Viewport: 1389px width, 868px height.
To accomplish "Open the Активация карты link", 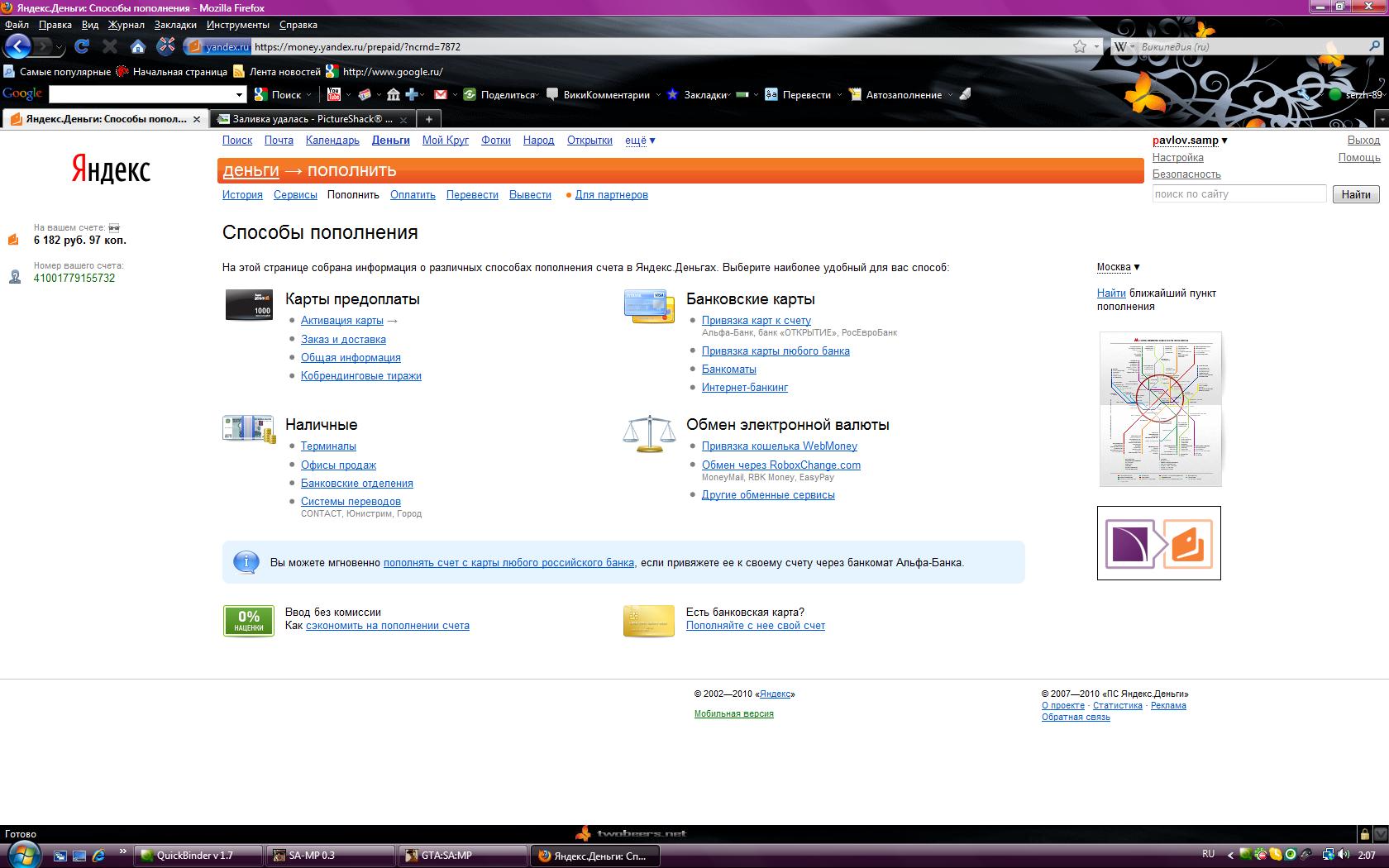I will coord(342,321).
